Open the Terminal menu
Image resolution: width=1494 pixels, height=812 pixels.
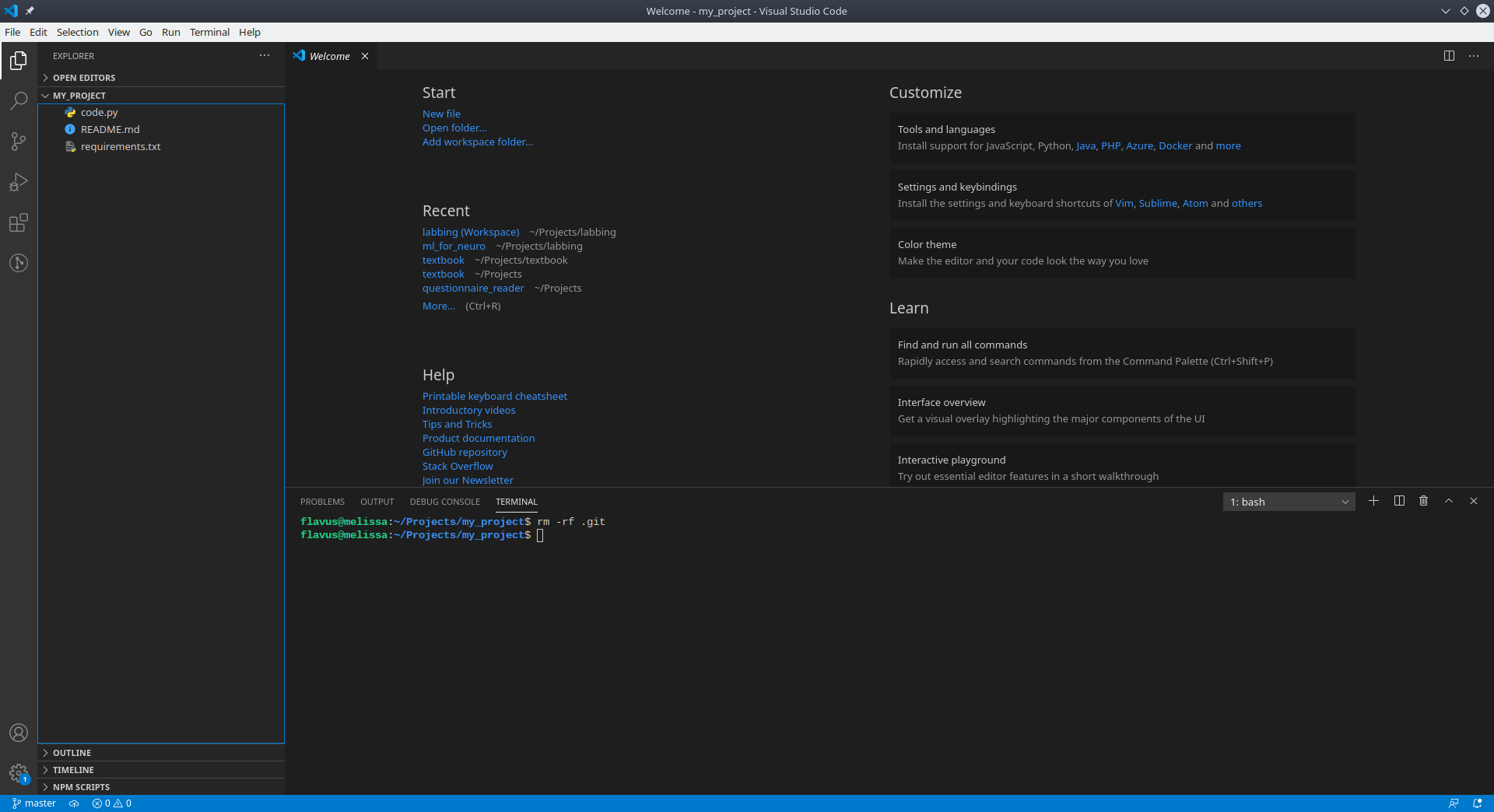[209, 32]
